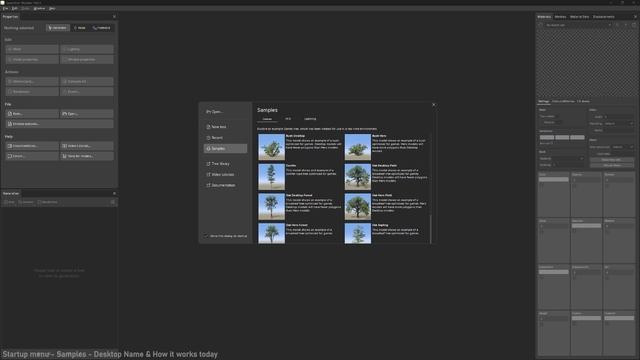Click the Documentation icon under Help in Properties

pyautogui.click(x=10, y=146)
